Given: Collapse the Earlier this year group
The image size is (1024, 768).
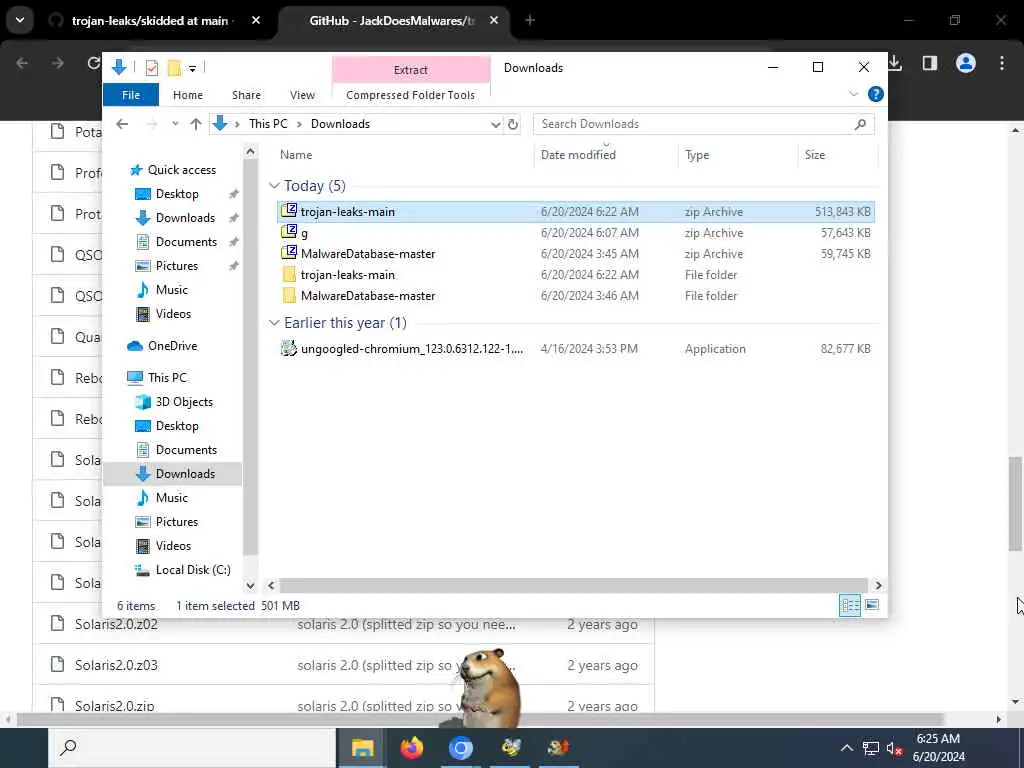Looking at the screenshot, I should [274, 323].
